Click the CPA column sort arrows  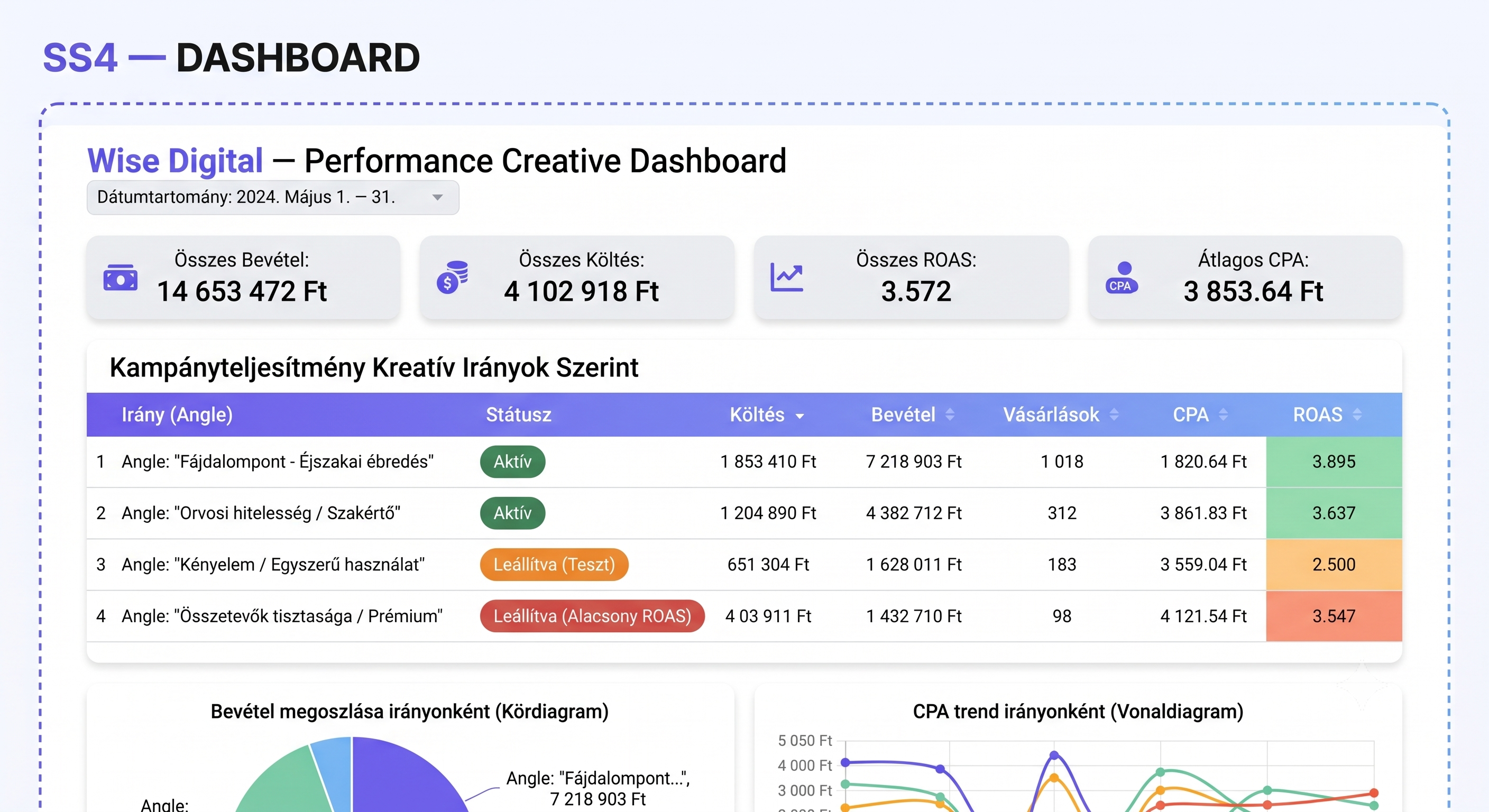point(1223,414)
